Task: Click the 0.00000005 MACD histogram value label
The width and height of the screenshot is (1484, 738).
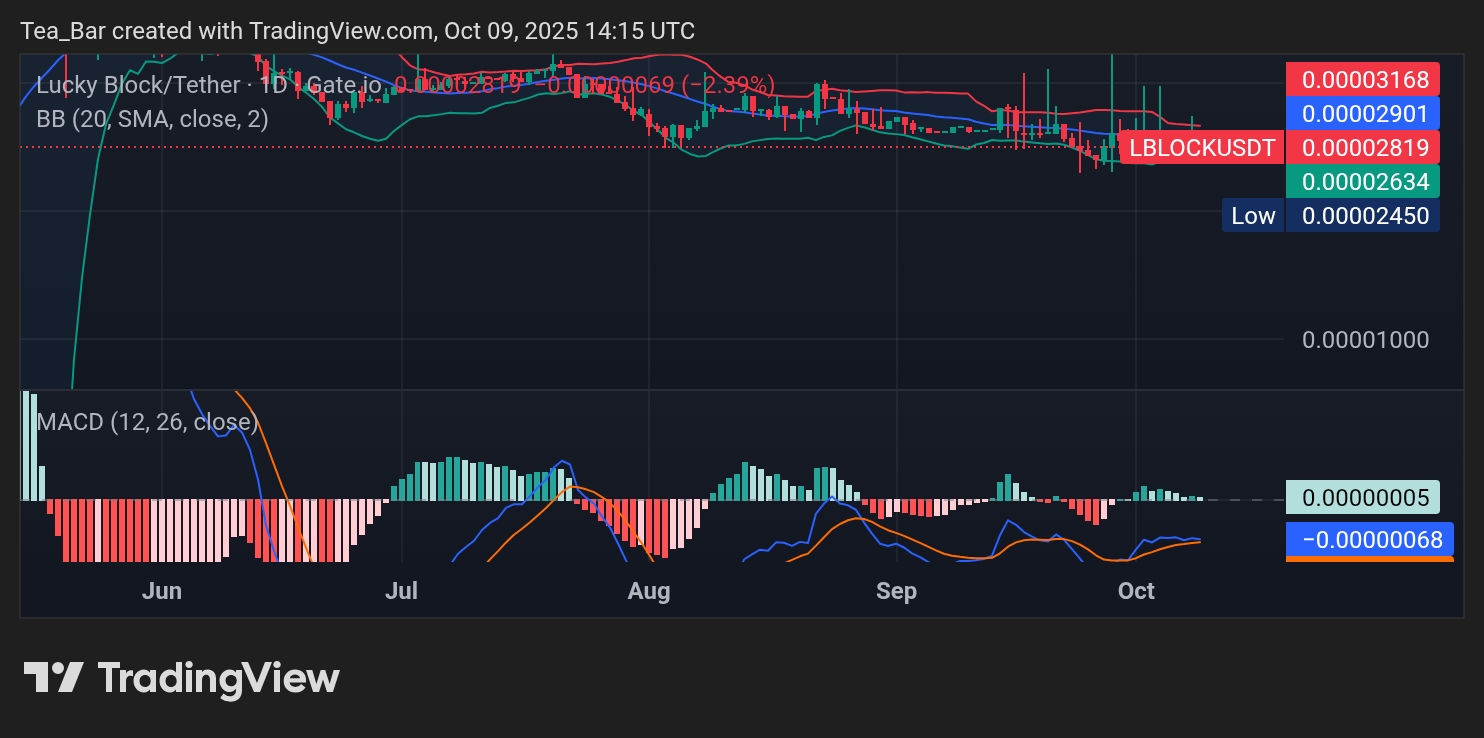Action: click(1364, 497)
